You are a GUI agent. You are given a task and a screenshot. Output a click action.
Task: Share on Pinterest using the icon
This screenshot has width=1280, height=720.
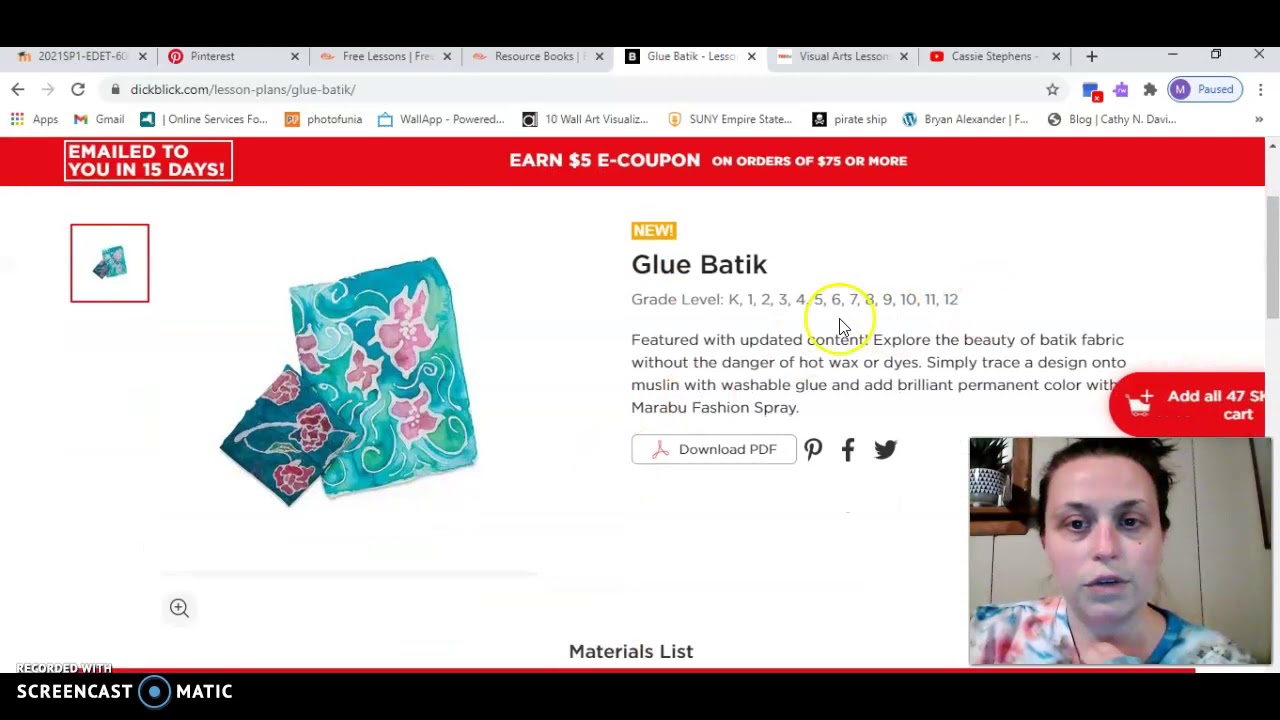[x=813, y=449]
